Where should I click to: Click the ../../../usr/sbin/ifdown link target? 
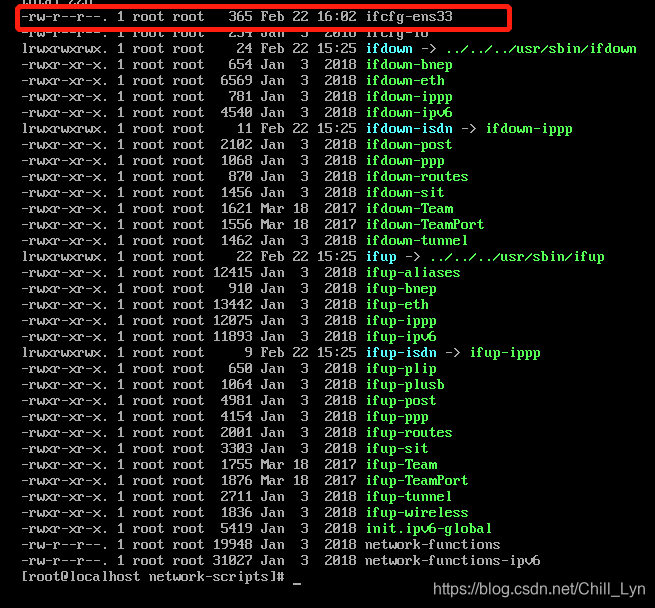(541, 49)
